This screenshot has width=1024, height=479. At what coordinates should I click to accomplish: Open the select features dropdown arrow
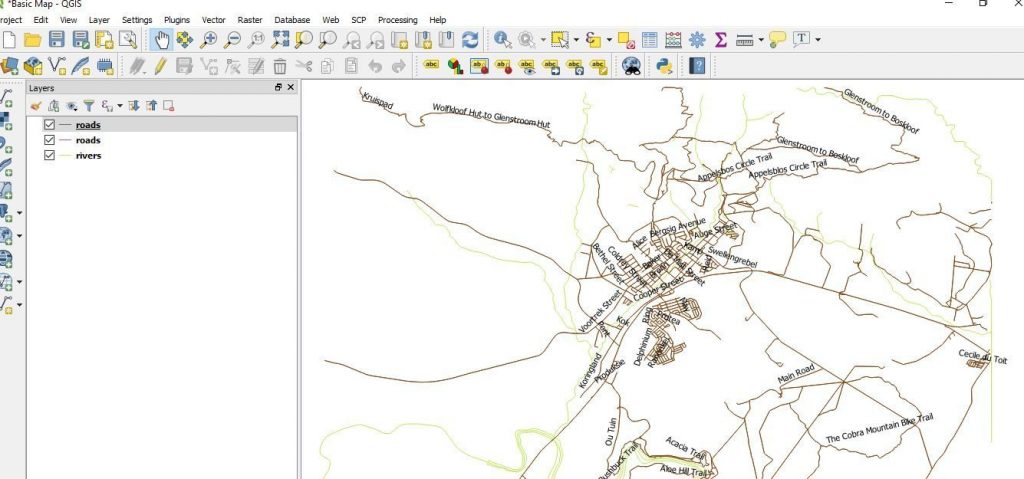[x=577, y=40]
